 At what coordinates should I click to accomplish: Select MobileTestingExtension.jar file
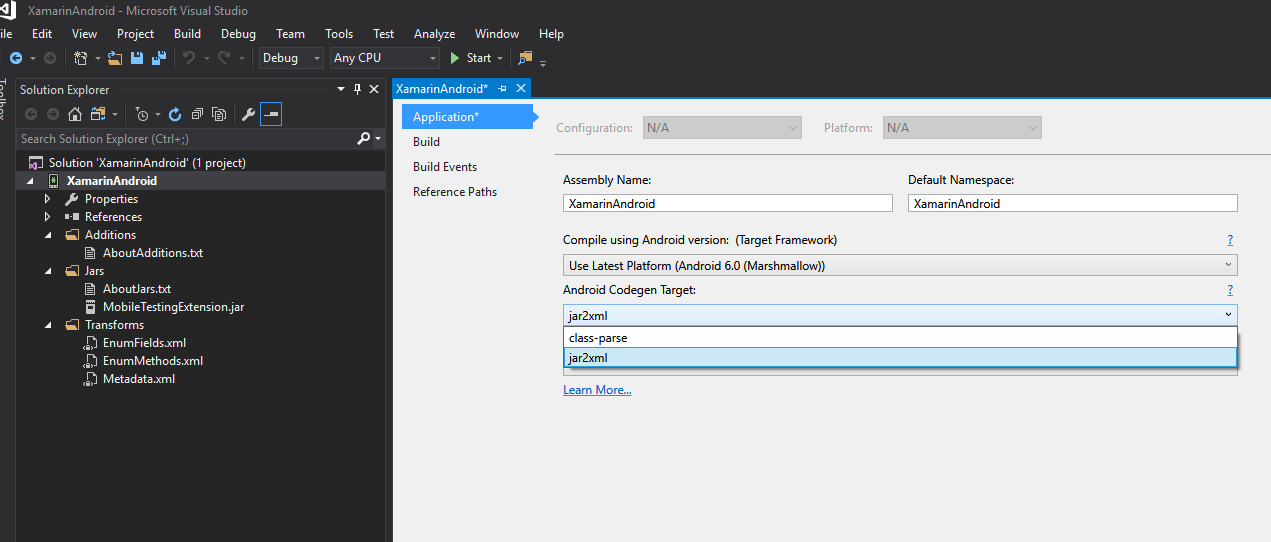[x=173, y=307]
